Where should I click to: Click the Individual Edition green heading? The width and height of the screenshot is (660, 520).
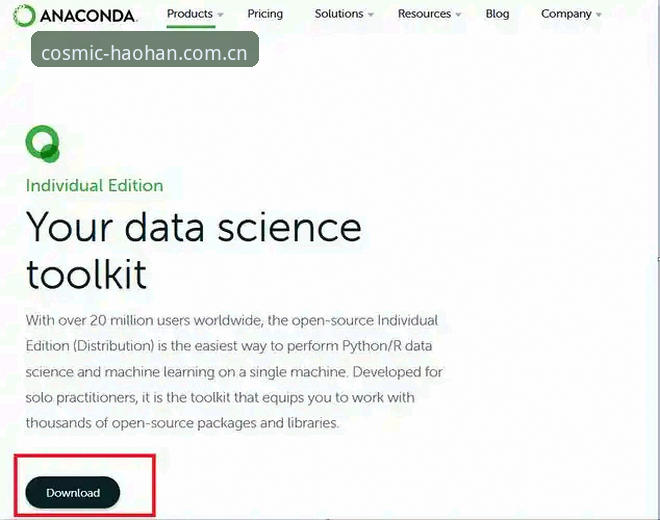pos(94,186)
